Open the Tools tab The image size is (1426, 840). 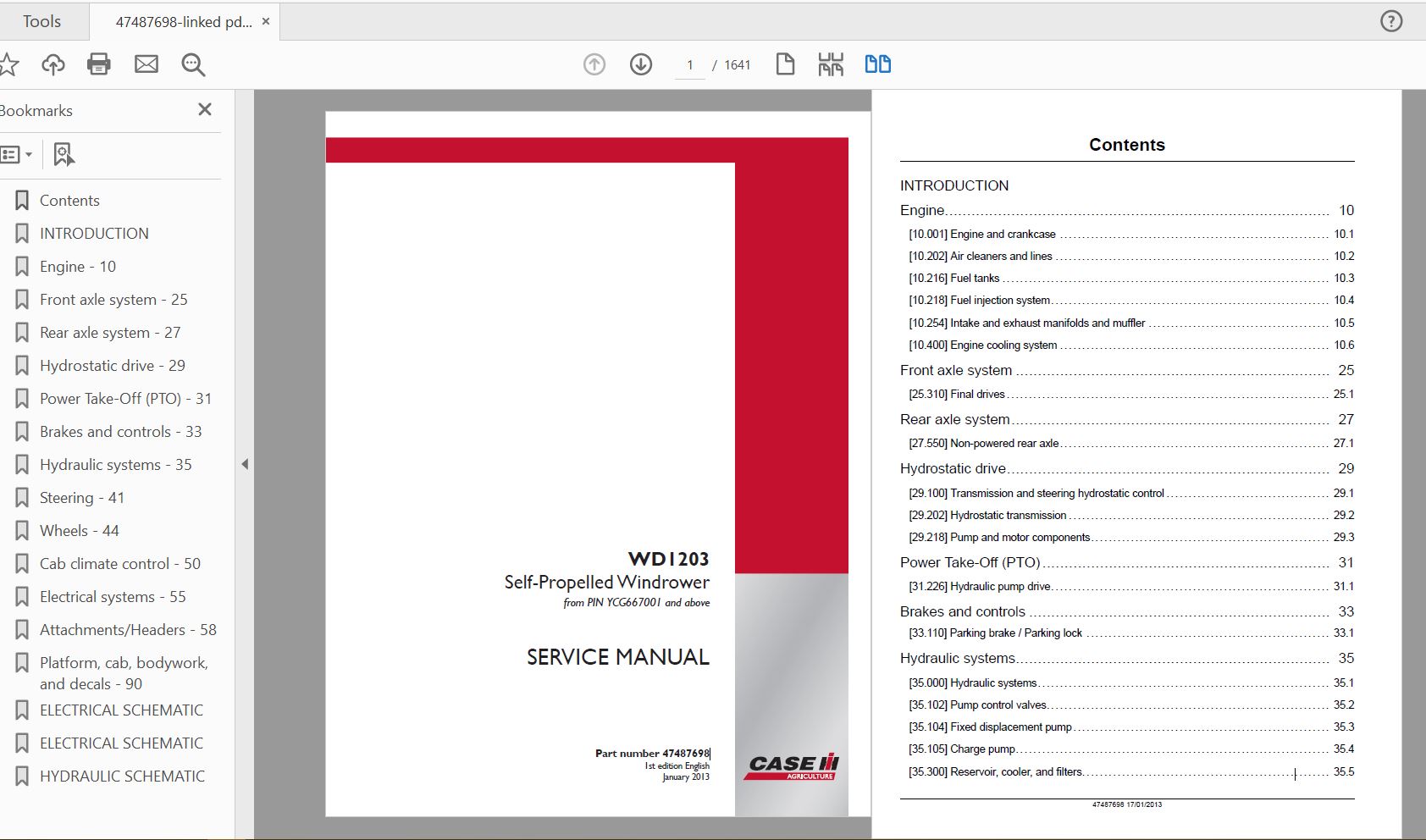point(41,21)
